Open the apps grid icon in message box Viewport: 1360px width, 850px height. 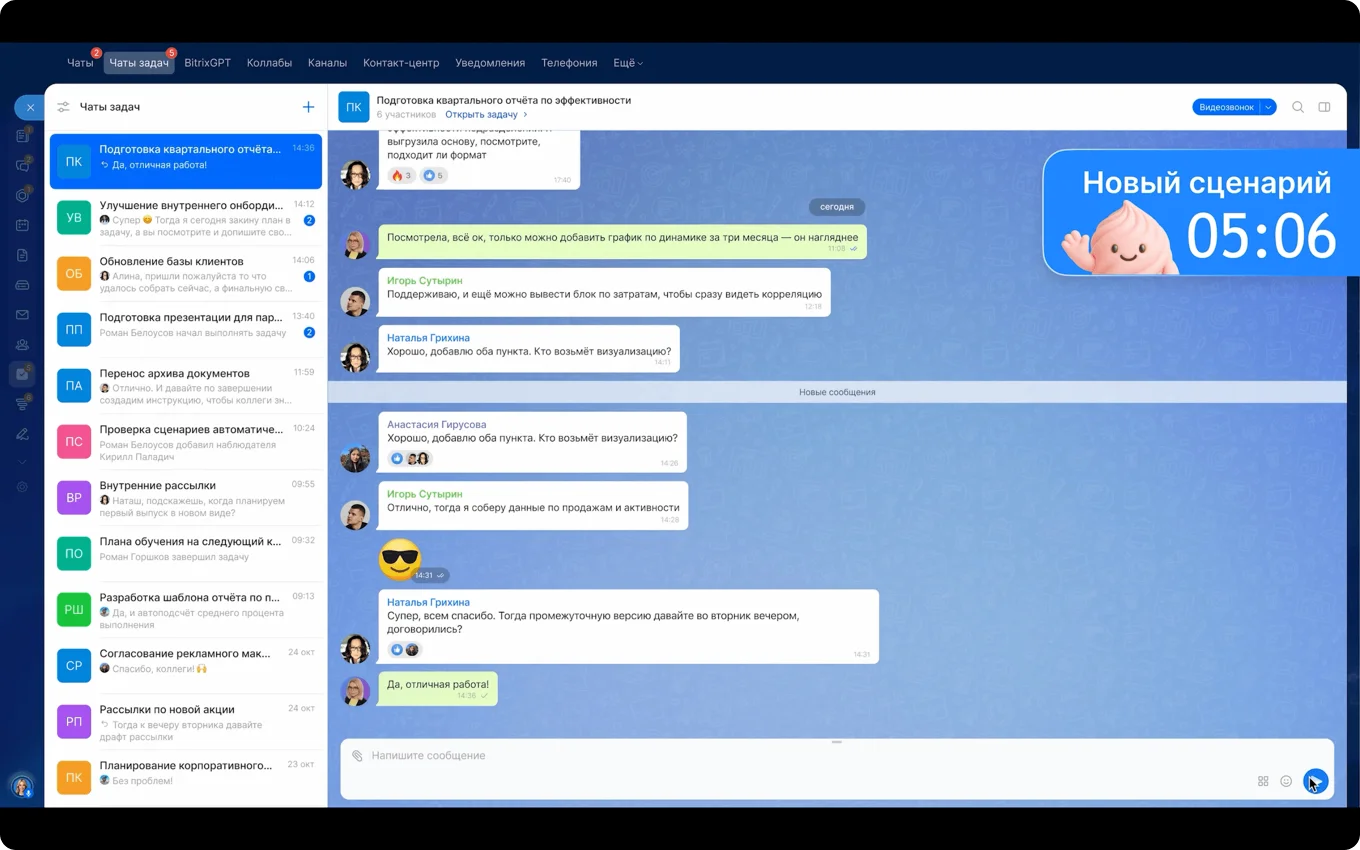1263,781
